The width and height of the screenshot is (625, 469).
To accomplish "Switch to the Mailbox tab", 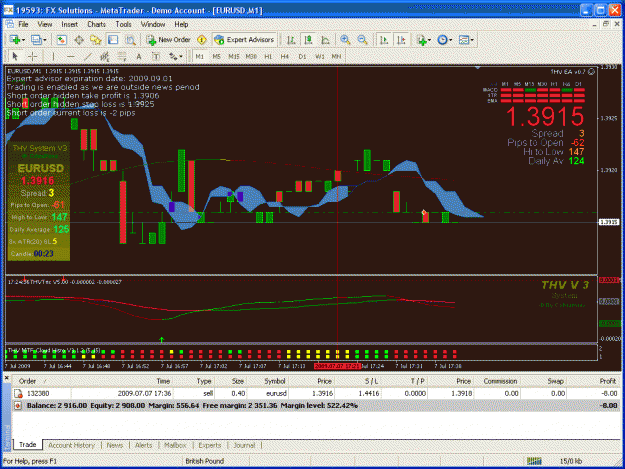I will pyautogui.click(x=175, y=445).
